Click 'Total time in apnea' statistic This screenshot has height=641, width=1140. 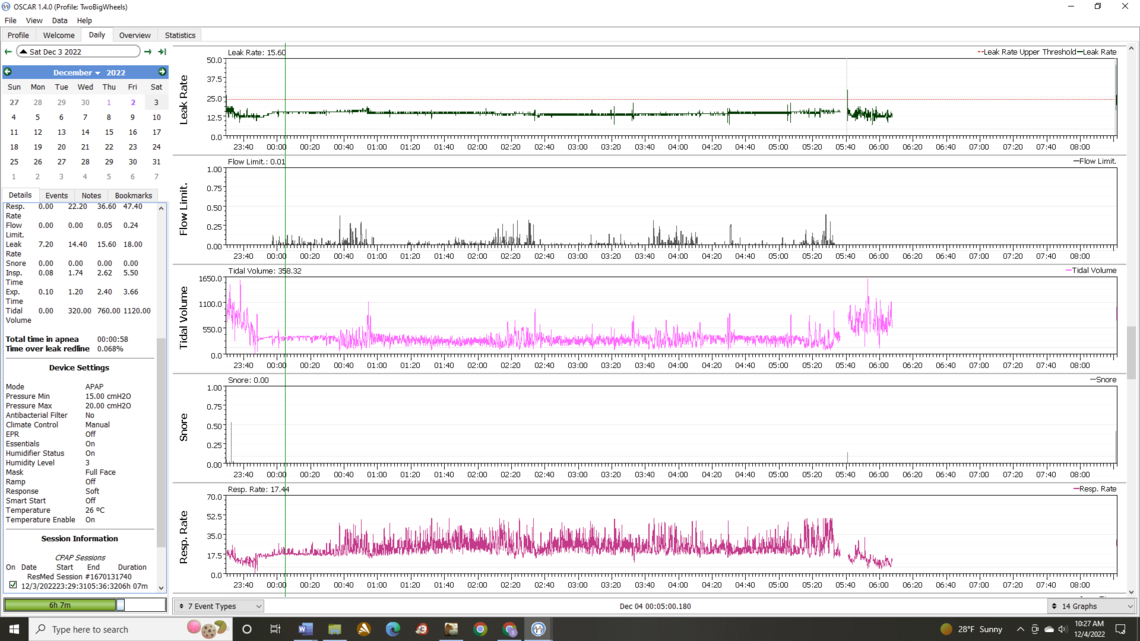(67, 339)
